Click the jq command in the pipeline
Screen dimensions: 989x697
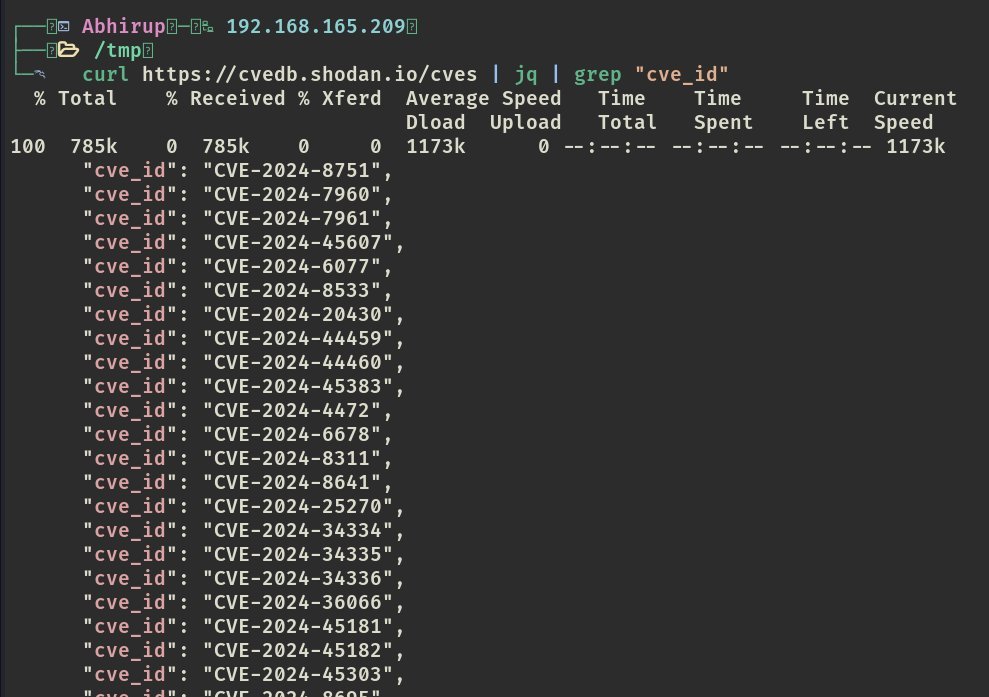point(526,75)
